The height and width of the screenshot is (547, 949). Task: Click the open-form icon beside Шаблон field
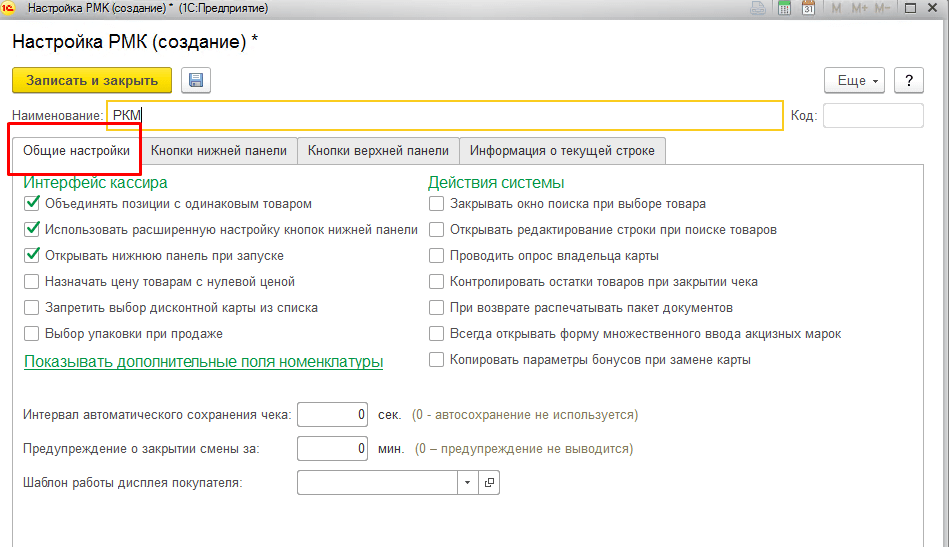(x=490, y=483)
